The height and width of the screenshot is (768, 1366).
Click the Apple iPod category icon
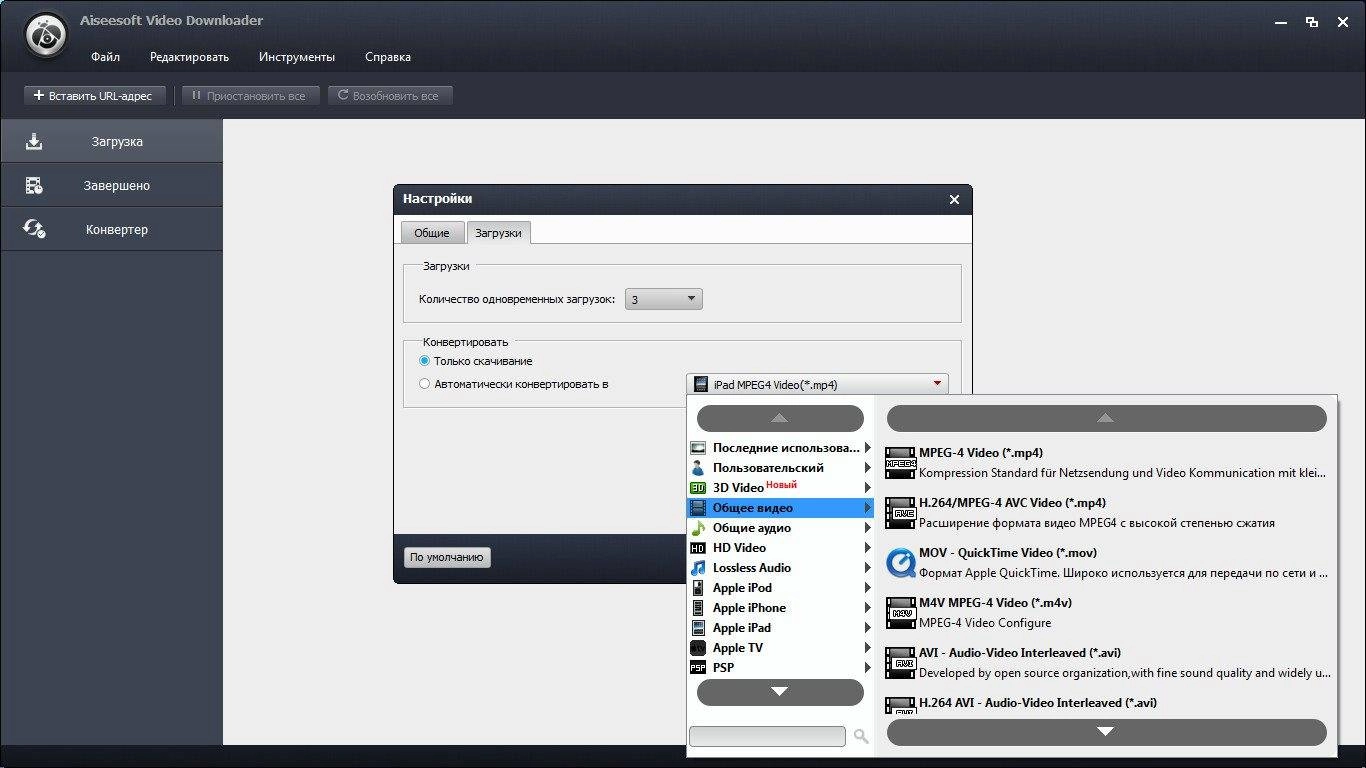point(698,588)
